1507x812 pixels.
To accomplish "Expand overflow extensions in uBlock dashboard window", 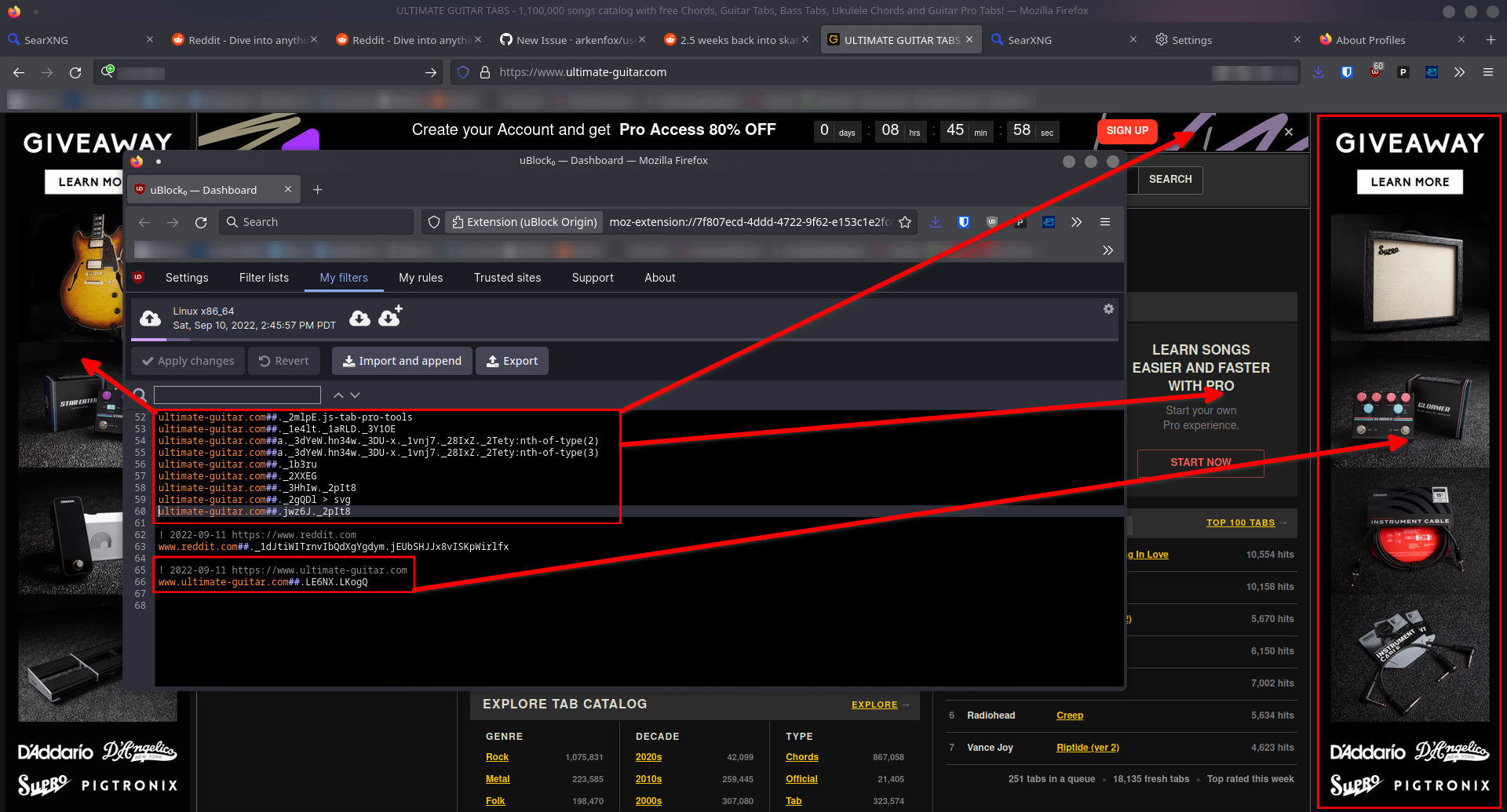I will point(1077,222).
